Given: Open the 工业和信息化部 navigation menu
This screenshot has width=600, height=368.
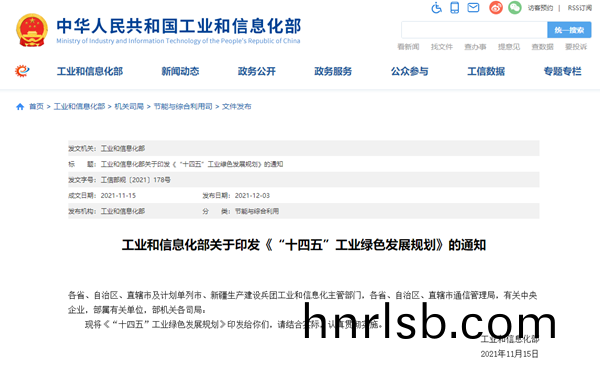Looking at the screenshot, I should (90, 71).
